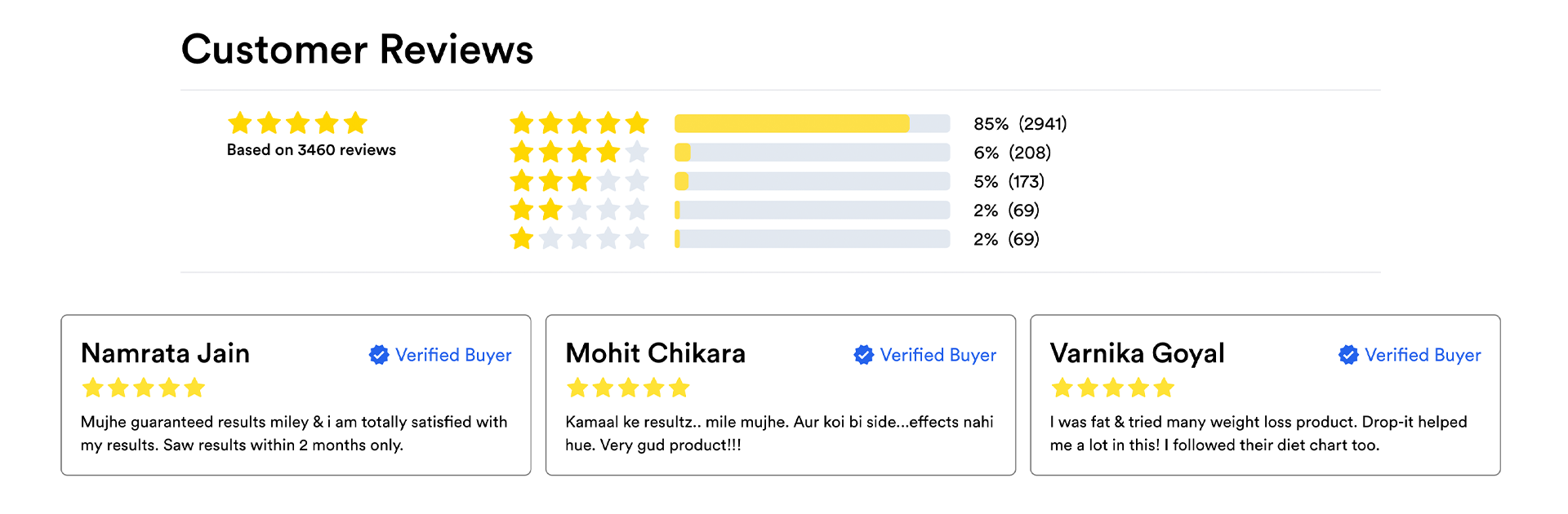Click Varnika Goyal's reviewer name

(x=1137, y=353)
